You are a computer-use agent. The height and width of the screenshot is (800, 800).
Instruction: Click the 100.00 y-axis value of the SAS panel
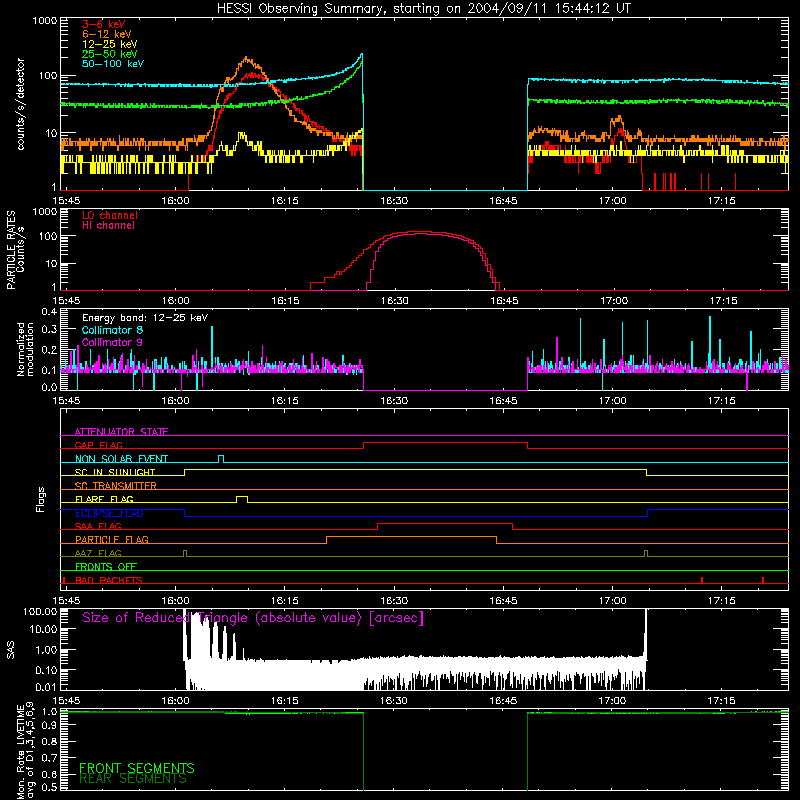[x=40, y=612]
